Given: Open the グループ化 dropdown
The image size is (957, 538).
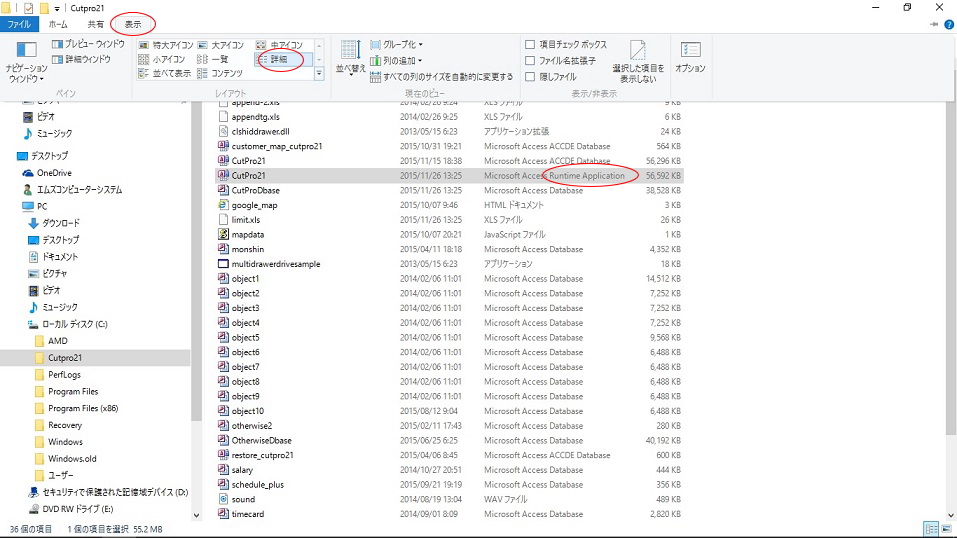Looking at the screenshot, I should click(396, 45).
